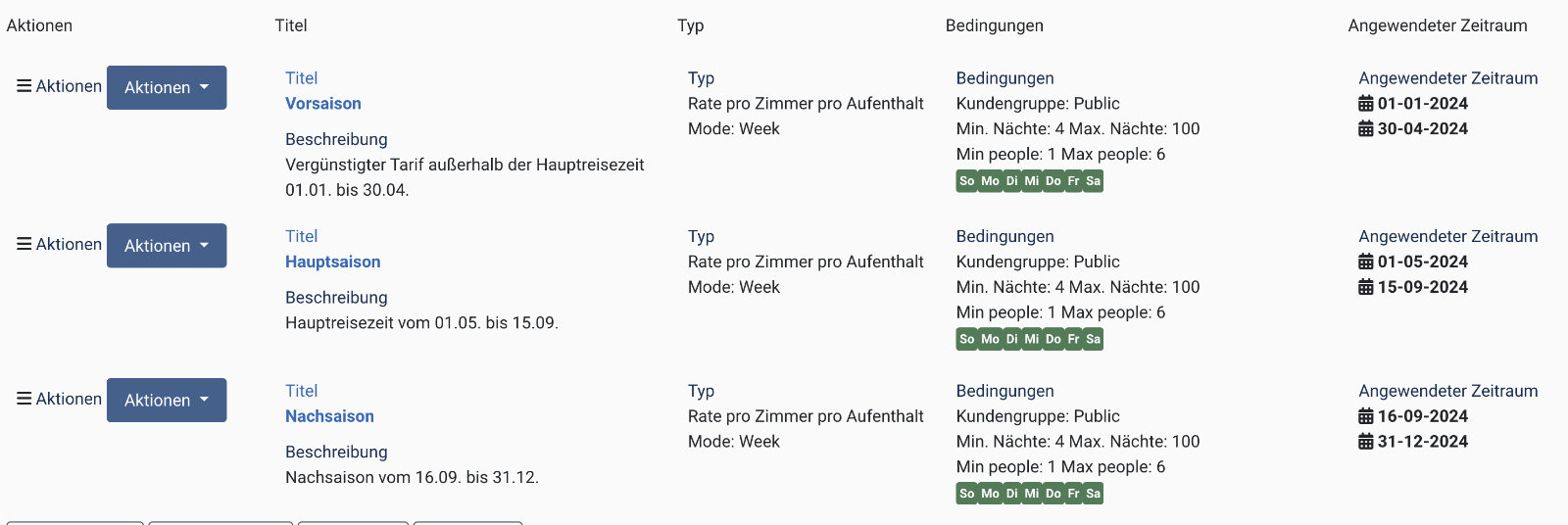Viewport: 1568px width, 525px height.
Task: Click the green Fr badge in Vorsaison row
Action: (x=1073, y=181)
